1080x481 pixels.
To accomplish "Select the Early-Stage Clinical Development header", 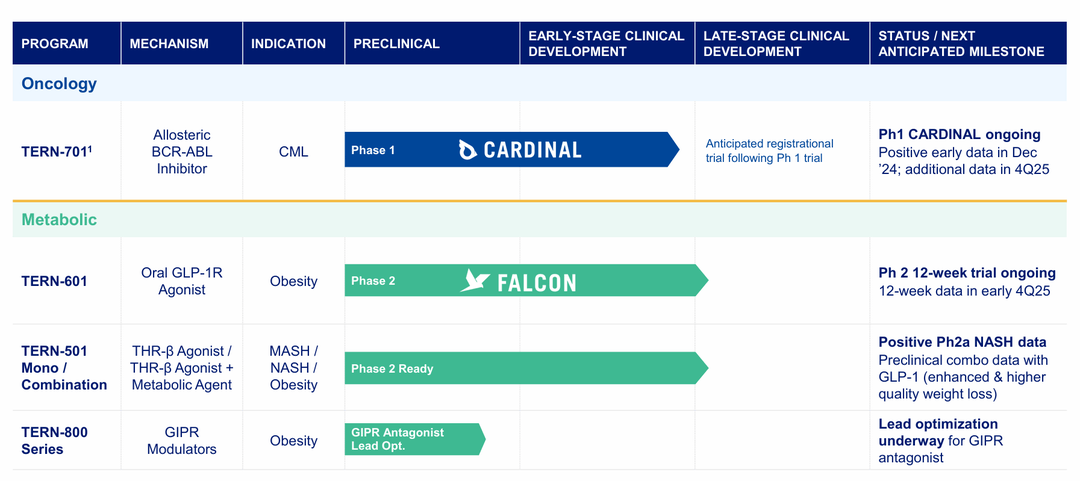I will tap(606, 44).
